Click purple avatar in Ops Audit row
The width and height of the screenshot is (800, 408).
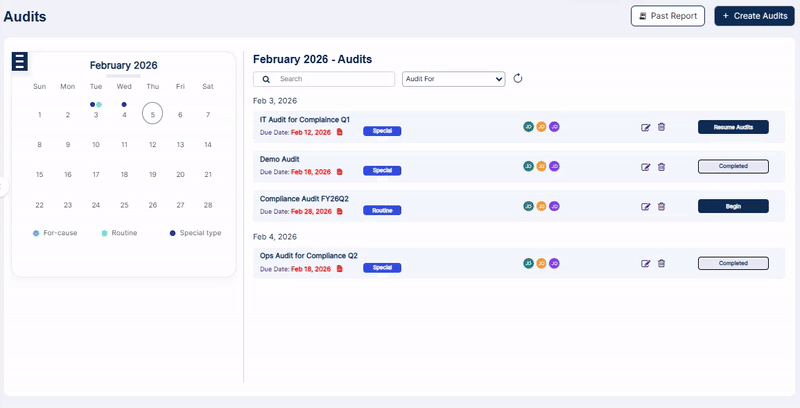[554, 263]
